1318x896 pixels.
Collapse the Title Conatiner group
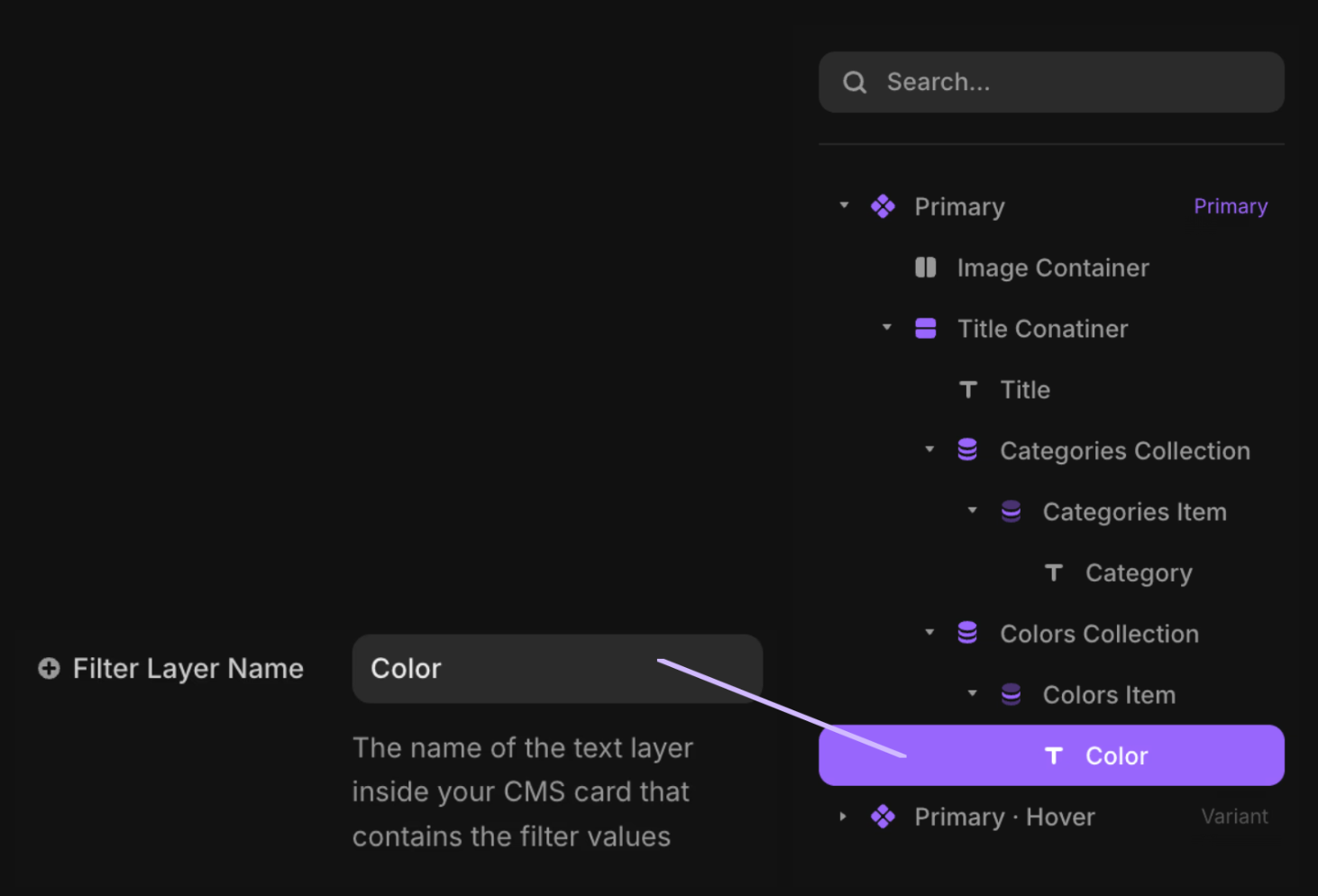887,327
